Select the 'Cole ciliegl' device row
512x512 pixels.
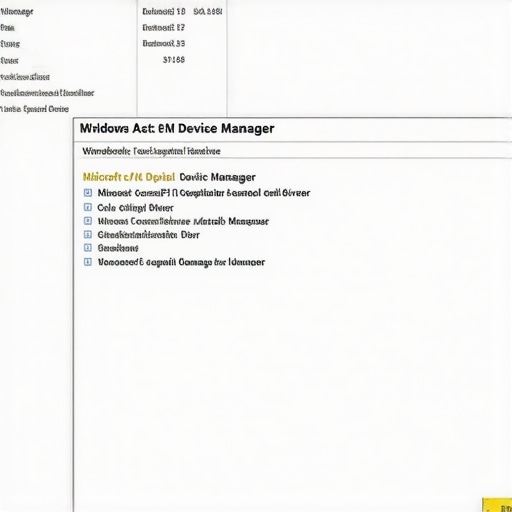pyautogui.click(x=135, y=208)
